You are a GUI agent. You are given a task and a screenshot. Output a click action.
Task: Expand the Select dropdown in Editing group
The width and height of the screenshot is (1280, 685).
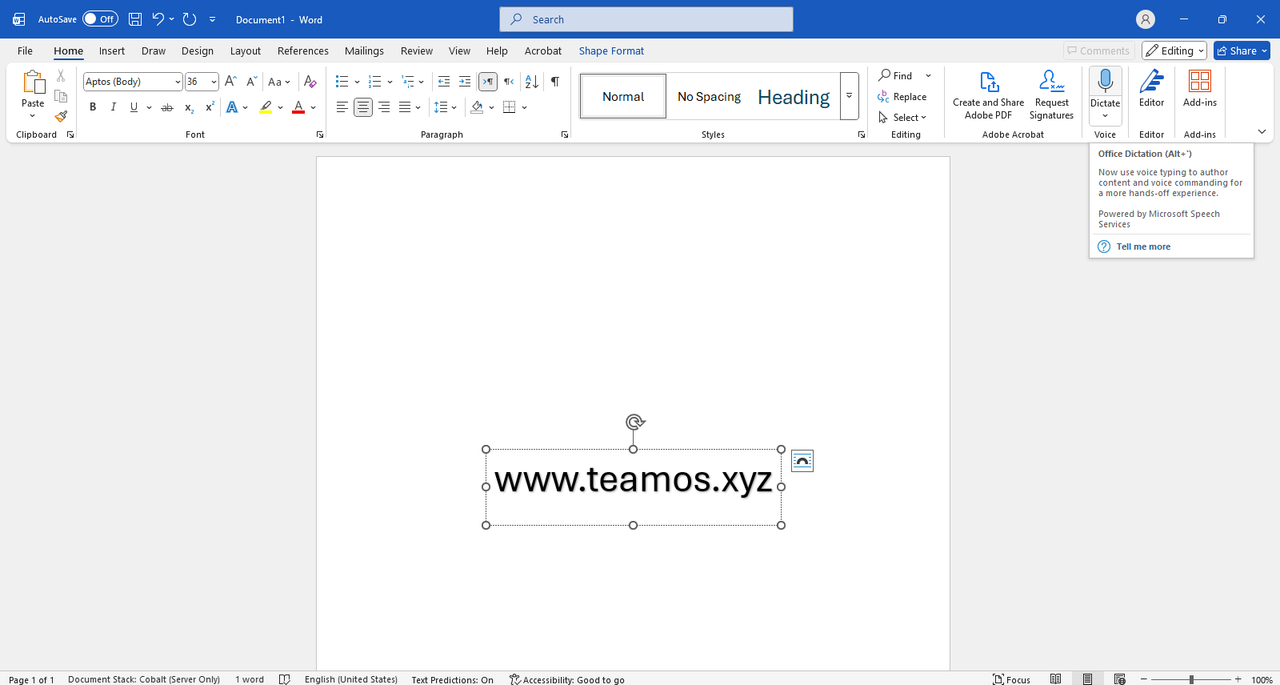click(903, 117)
